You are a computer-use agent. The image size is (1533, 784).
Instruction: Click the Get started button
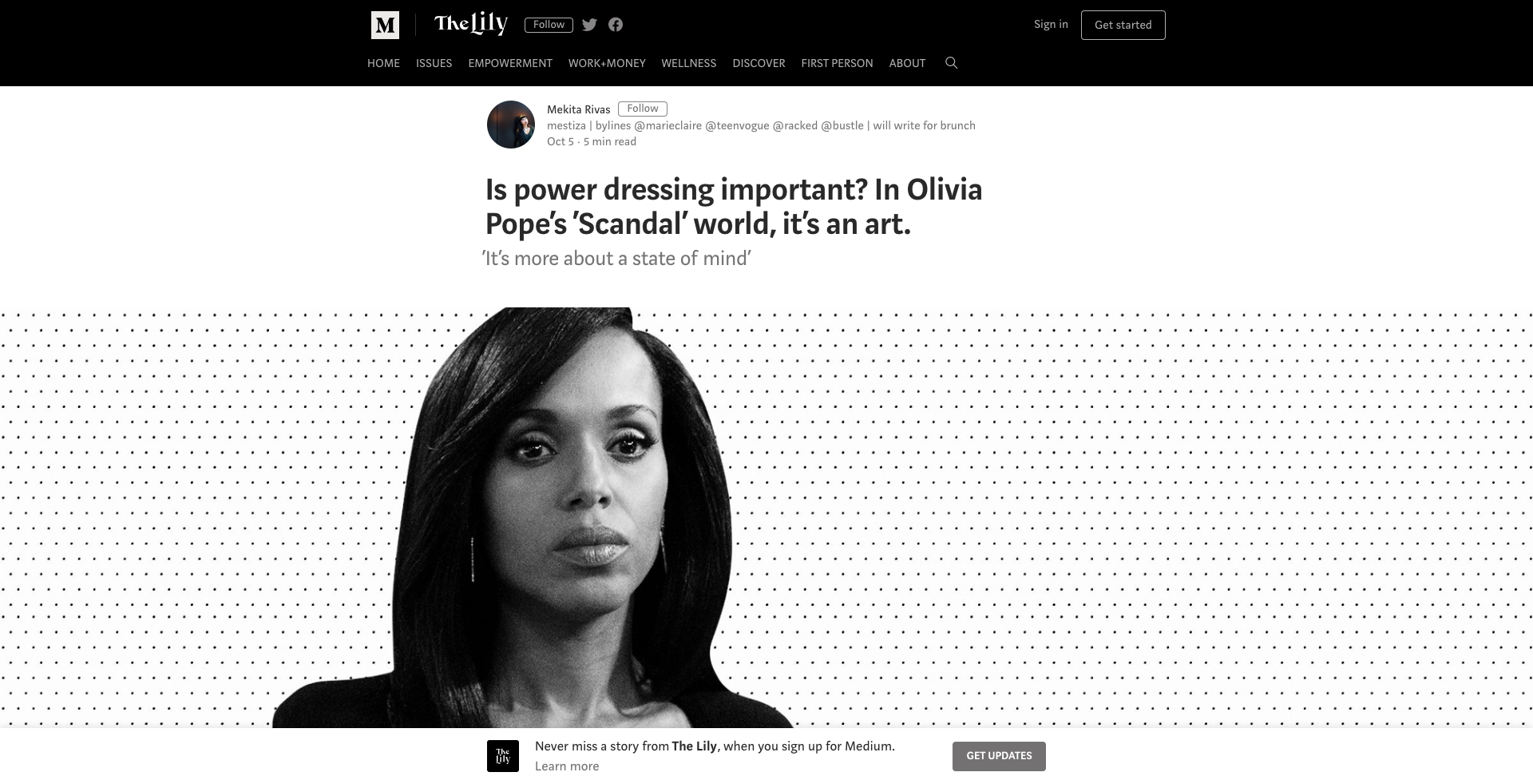tap(1123, 25)
